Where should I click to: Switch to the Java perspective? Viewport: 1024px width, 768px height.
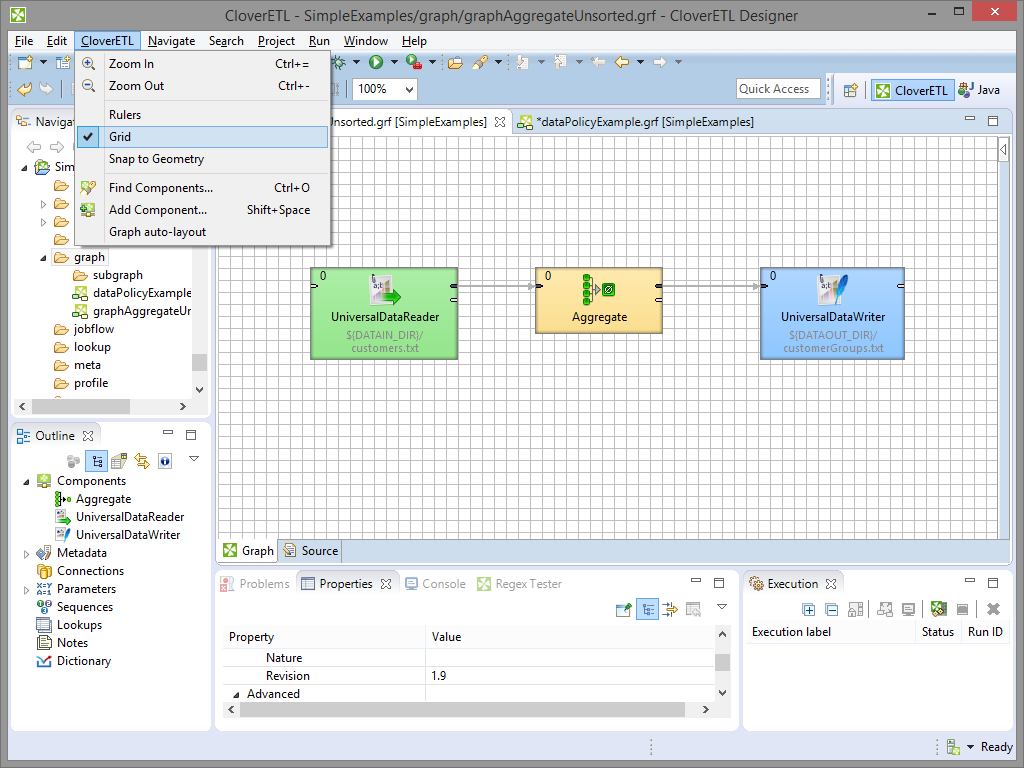coord(979,90)
